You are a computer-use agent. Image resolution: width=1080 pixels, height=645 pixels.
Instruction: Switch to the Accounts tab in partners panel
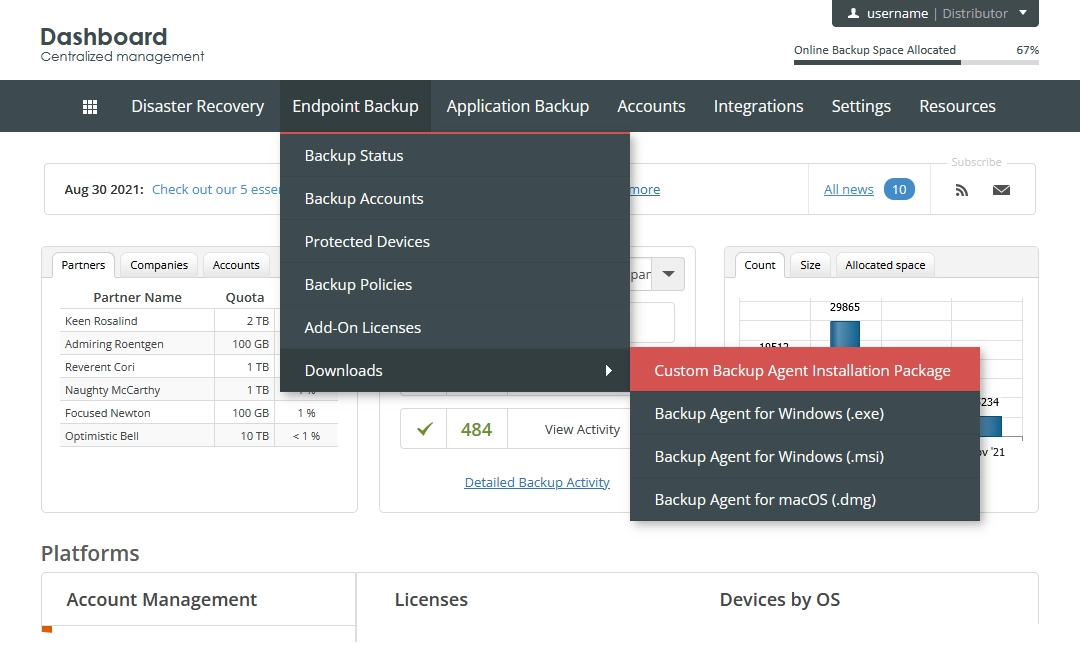[x=236, y=265]
